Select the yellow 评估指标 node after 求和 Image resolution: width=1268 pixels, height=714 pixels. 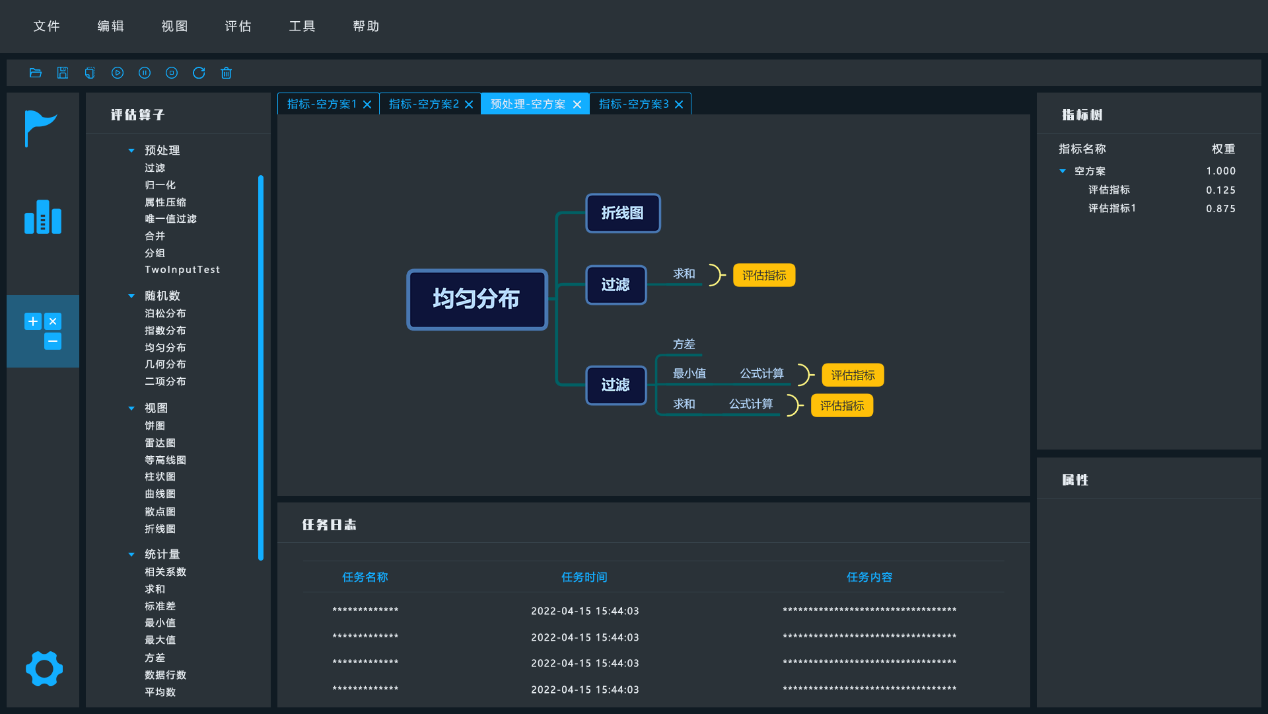pyautogui.click(x=764, y=275)
